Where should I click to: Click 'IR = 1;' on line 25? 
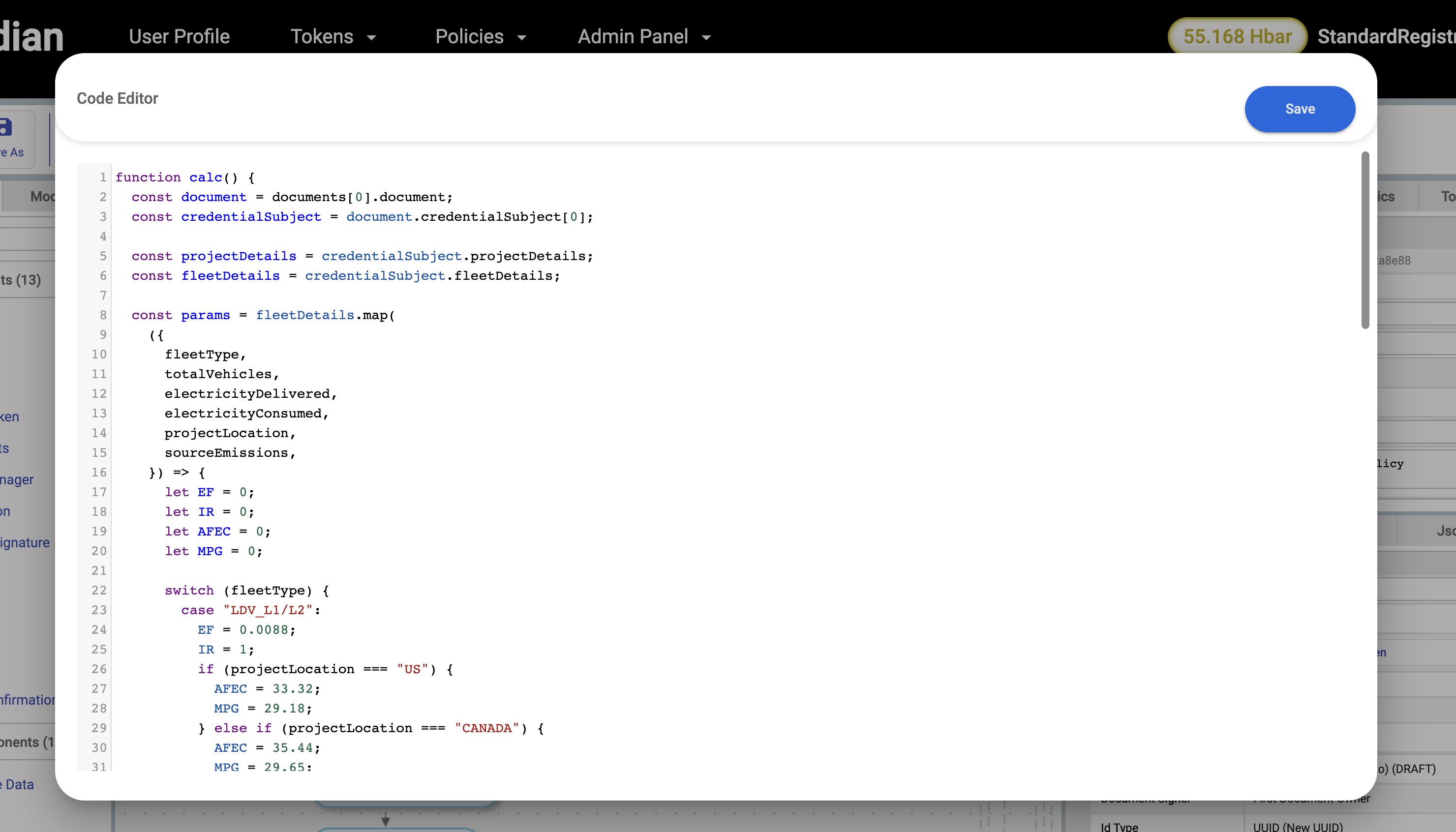[x=226, y=649]
